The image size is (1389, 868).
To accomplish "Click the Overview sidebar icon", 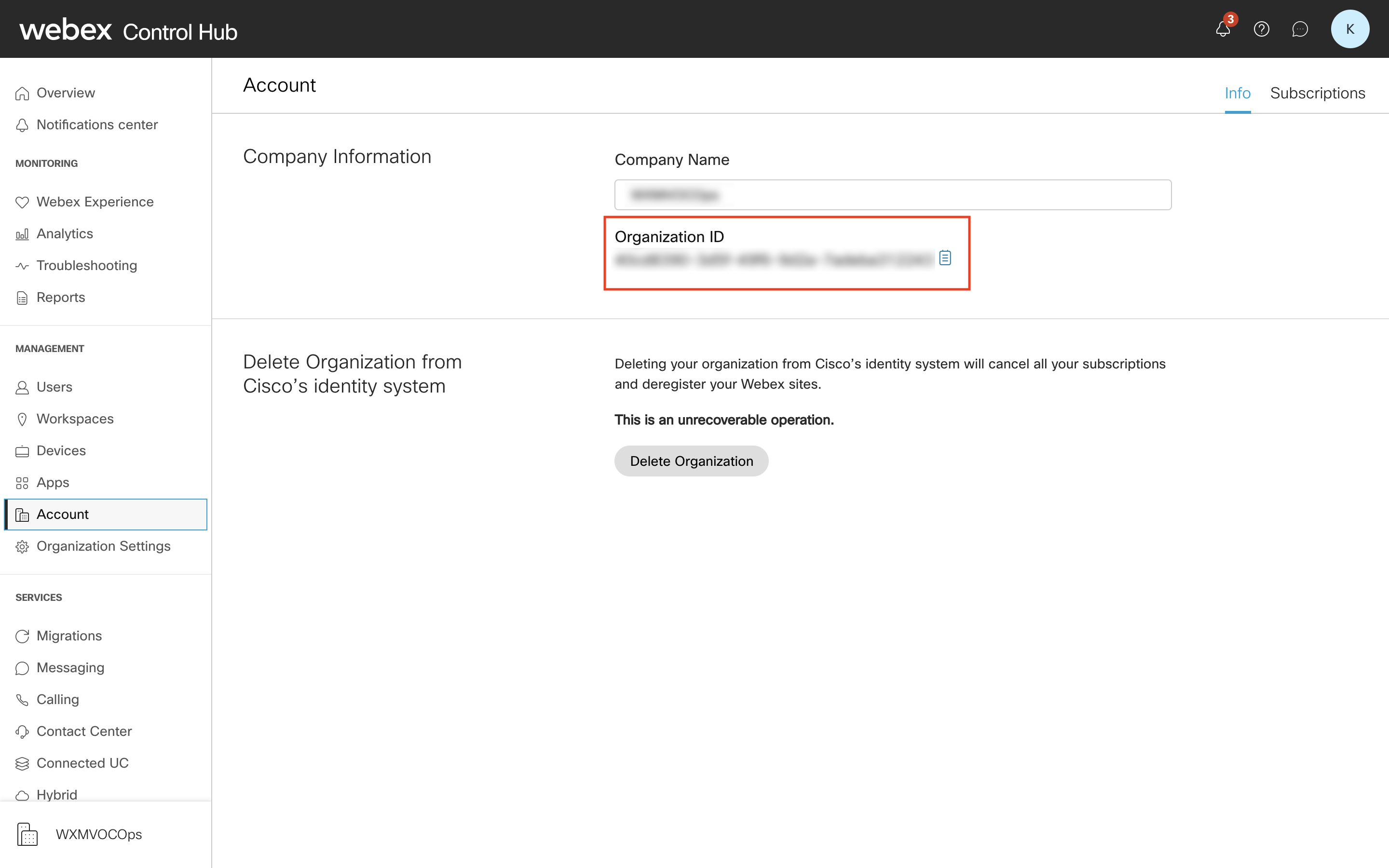I will pyautogui.click(x=22, y=92).
